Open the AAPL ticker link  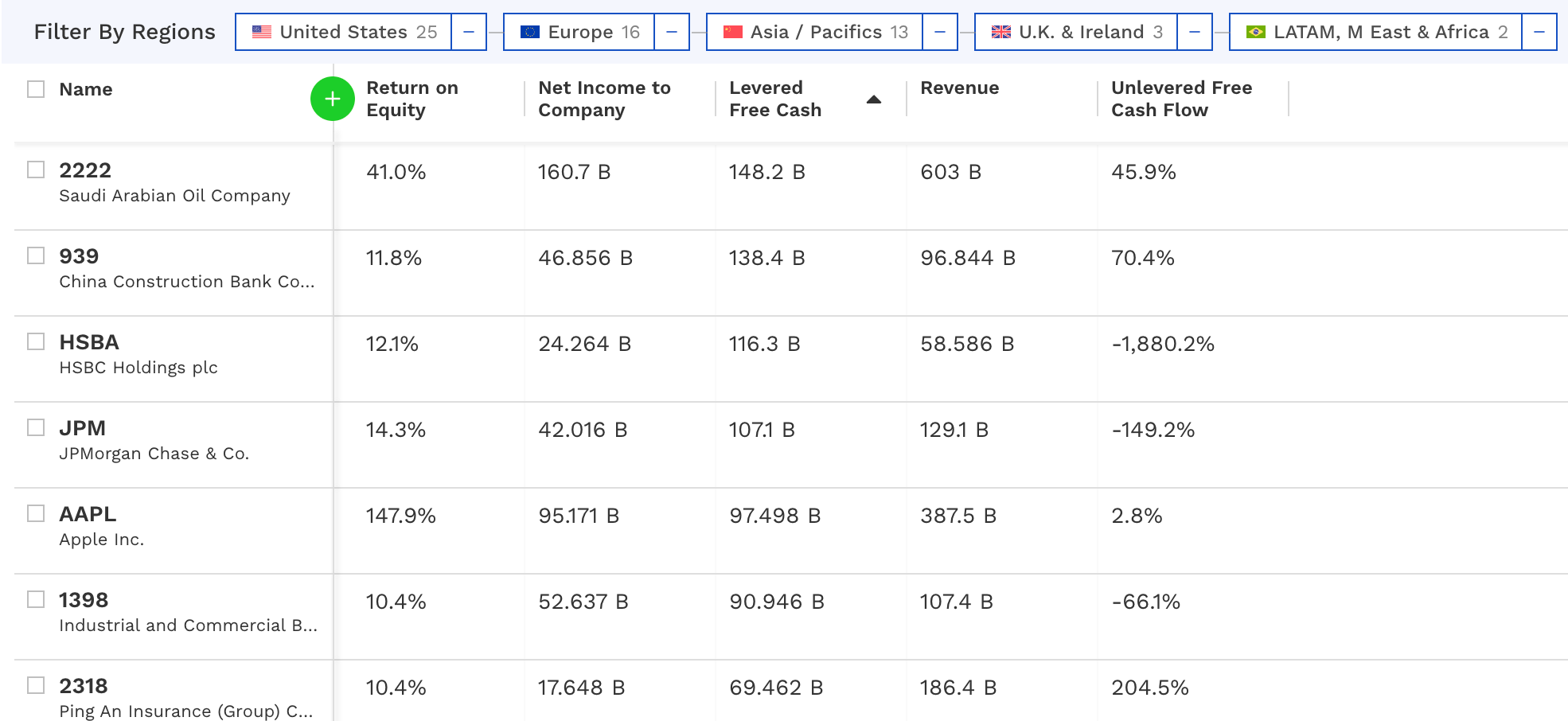[x=88, y=514]
